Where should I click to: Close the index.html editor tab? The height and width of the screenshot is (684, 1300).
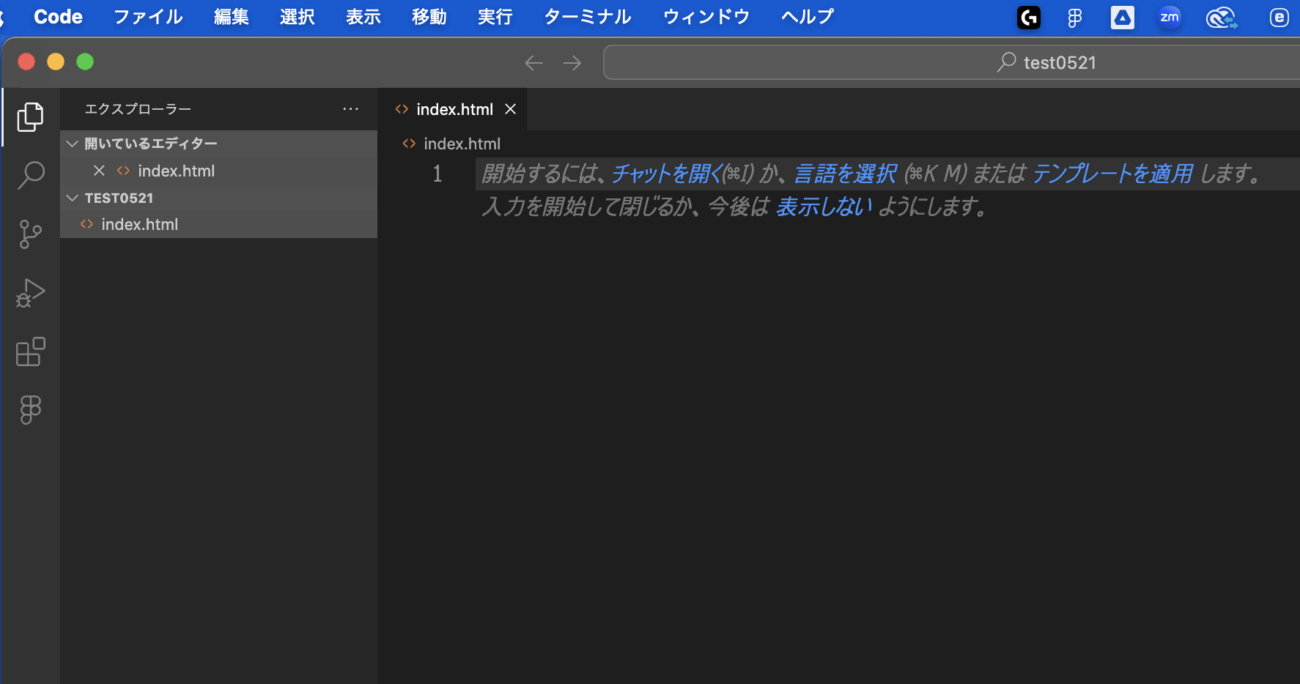coord(510,109)
